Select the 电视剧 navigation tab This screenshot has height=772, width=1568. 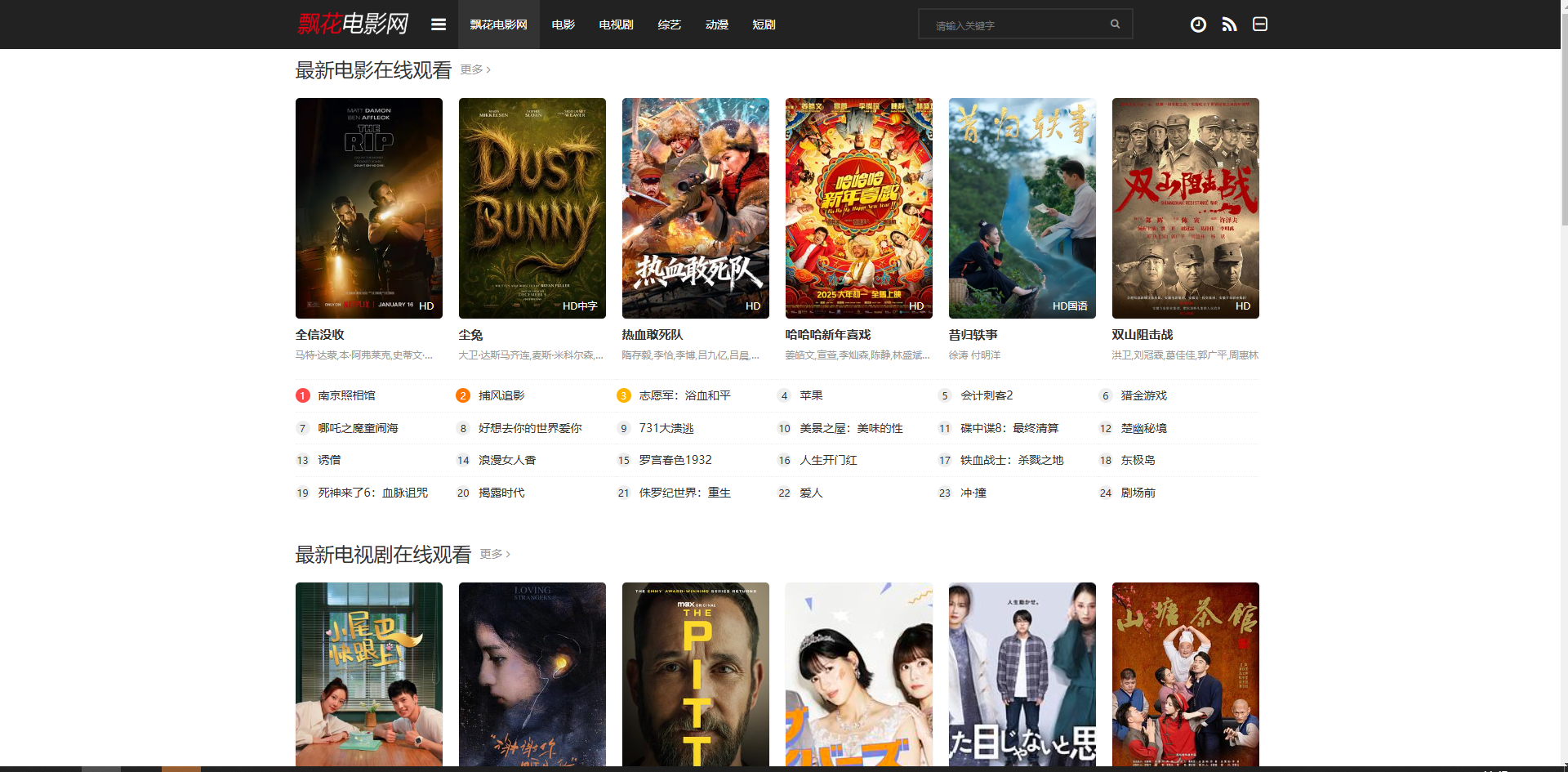pyautogui.click(x=616, y=25)
